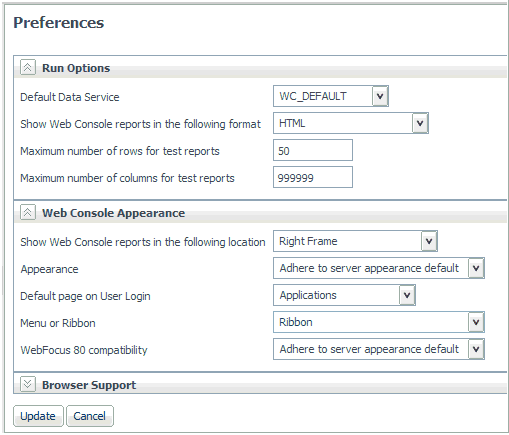This screenshot has width=509, height=435.
Task: Open the WebFocus 80 compatibility dropdown arrow
Action: pos(476,349)
